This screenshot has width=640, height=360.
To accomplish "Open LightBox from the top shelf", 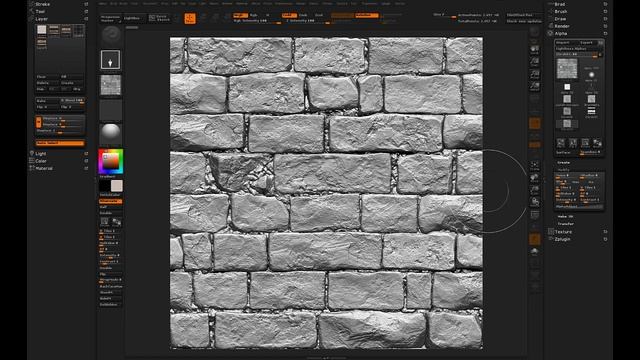I will (132, 18).
